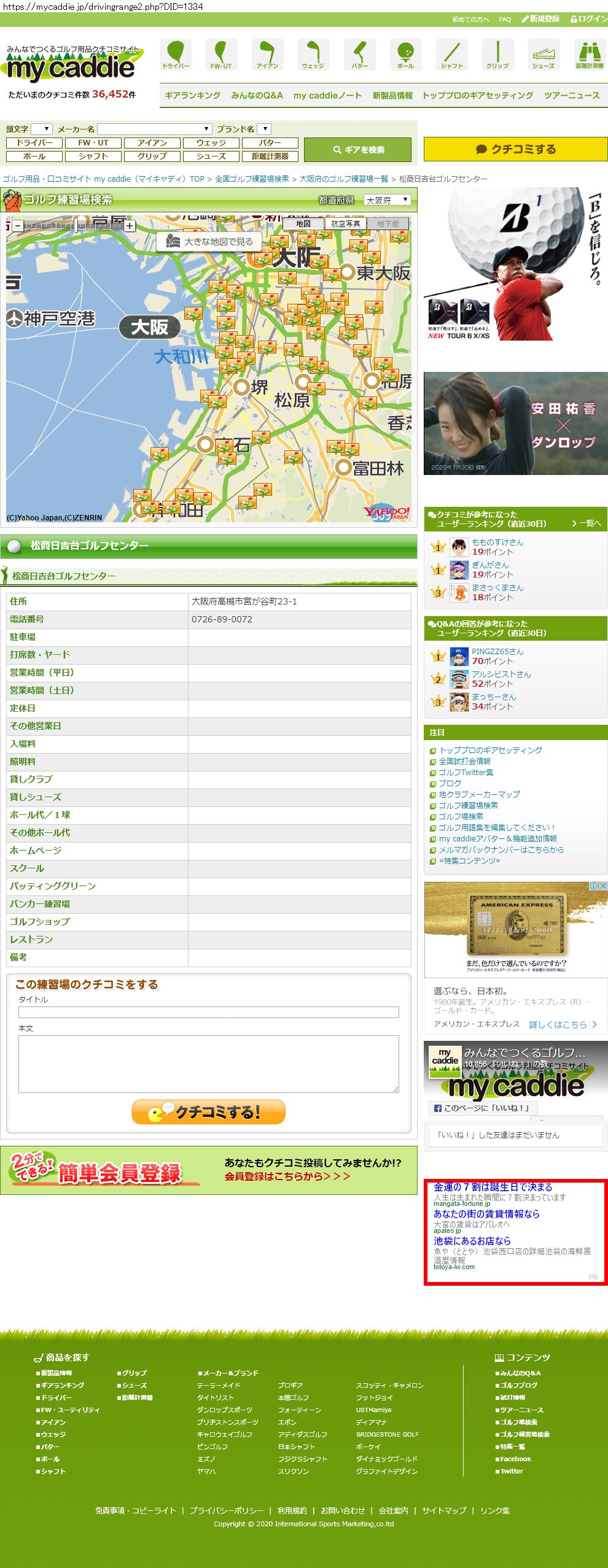Open the rangefinder binoculars icon
This screenshot has height=1568, width=608.
[590, 54]
